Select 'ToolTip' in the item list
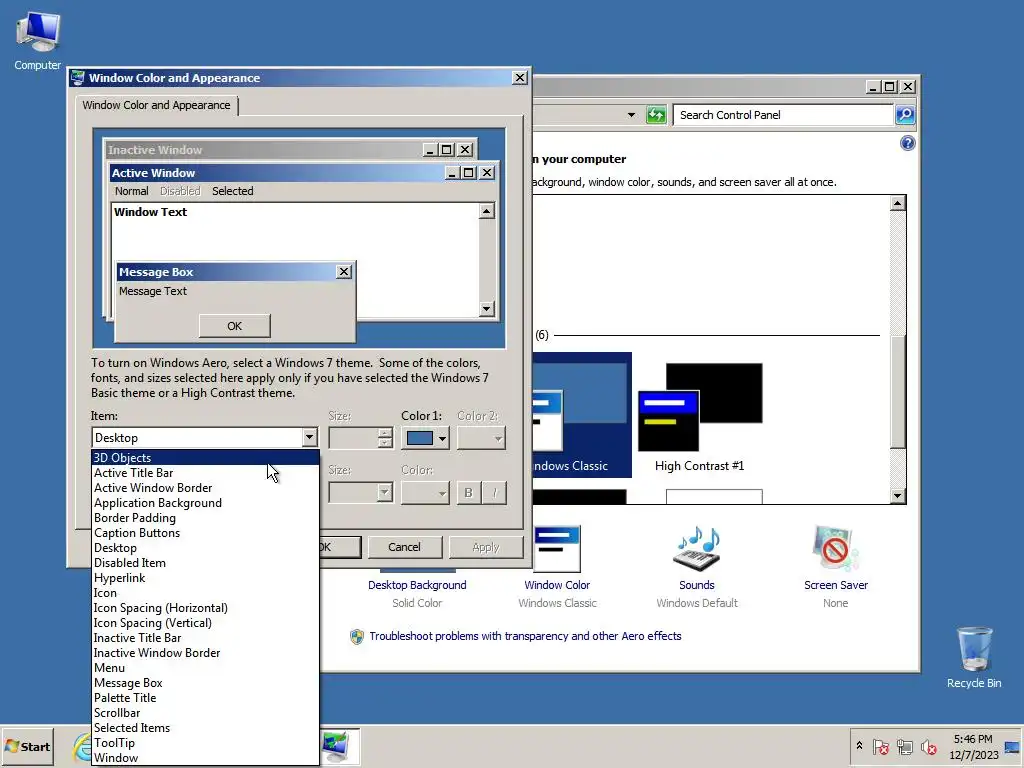The image size is (1024, 768). (205, 743)
